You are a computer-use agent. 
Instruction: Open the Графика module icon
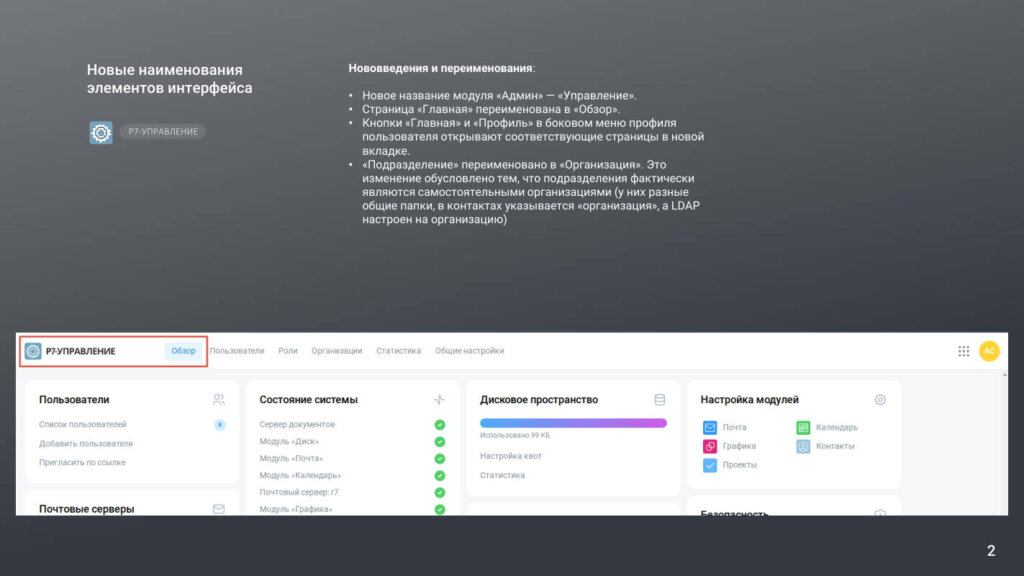tap(710, 446)
